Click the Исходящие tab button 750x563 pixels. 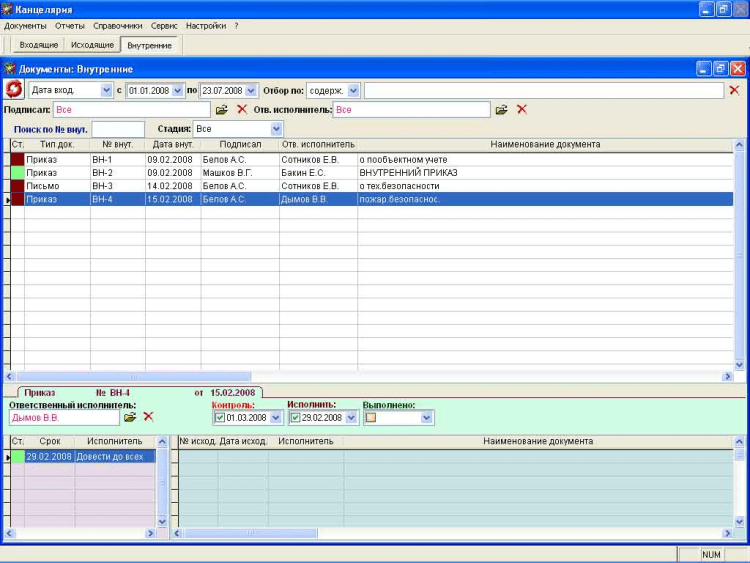(92, 45)
